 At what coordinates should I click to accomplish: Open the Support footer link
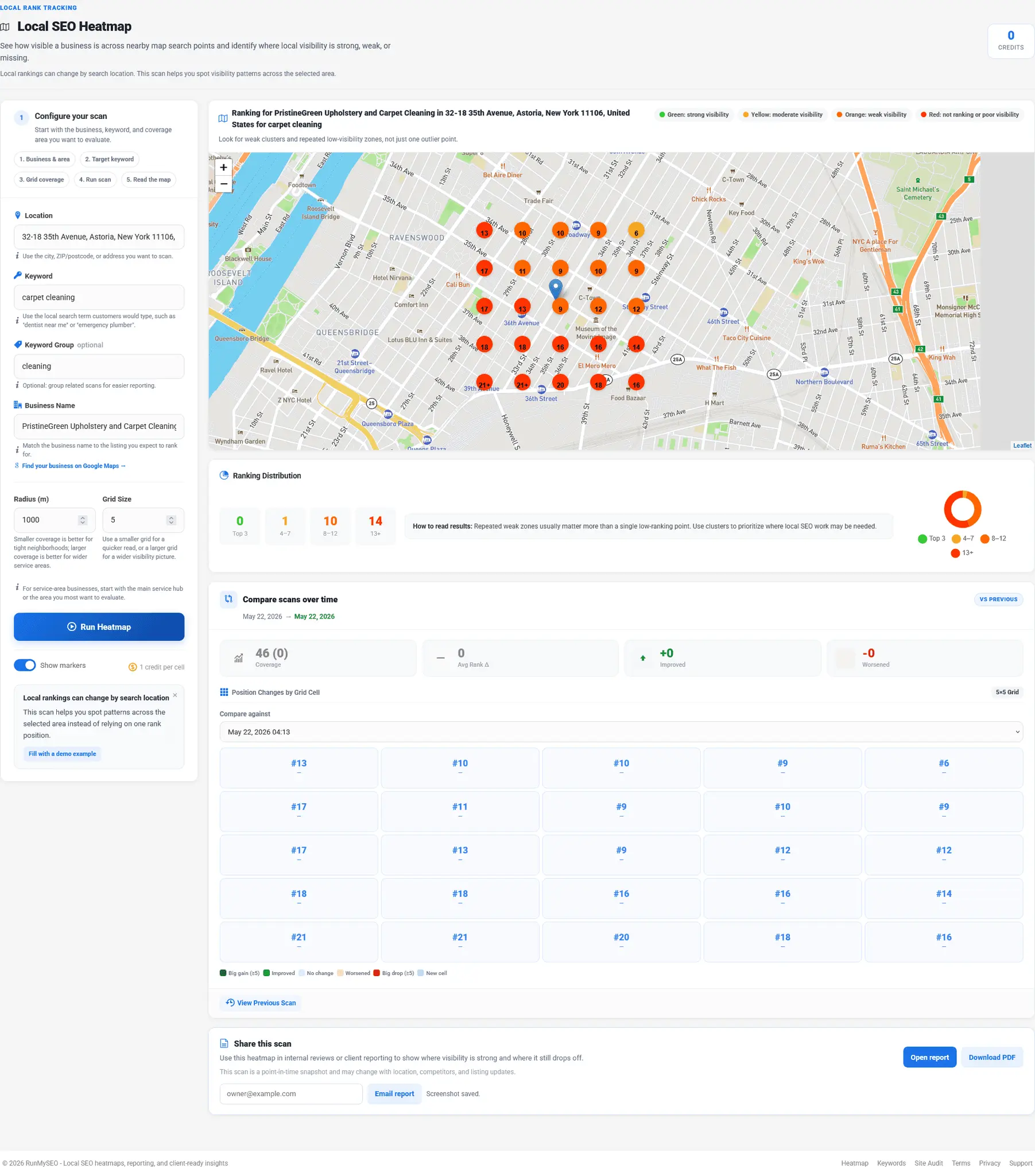1021,1163
